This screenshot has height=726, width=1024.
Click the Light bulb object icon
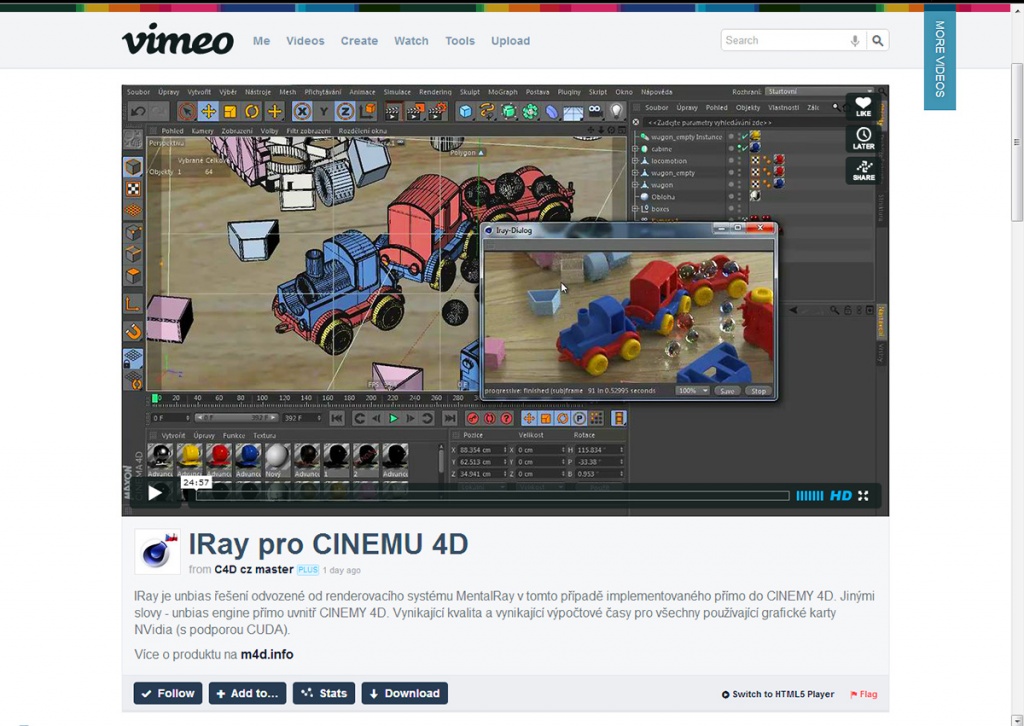tap(616, 112)
